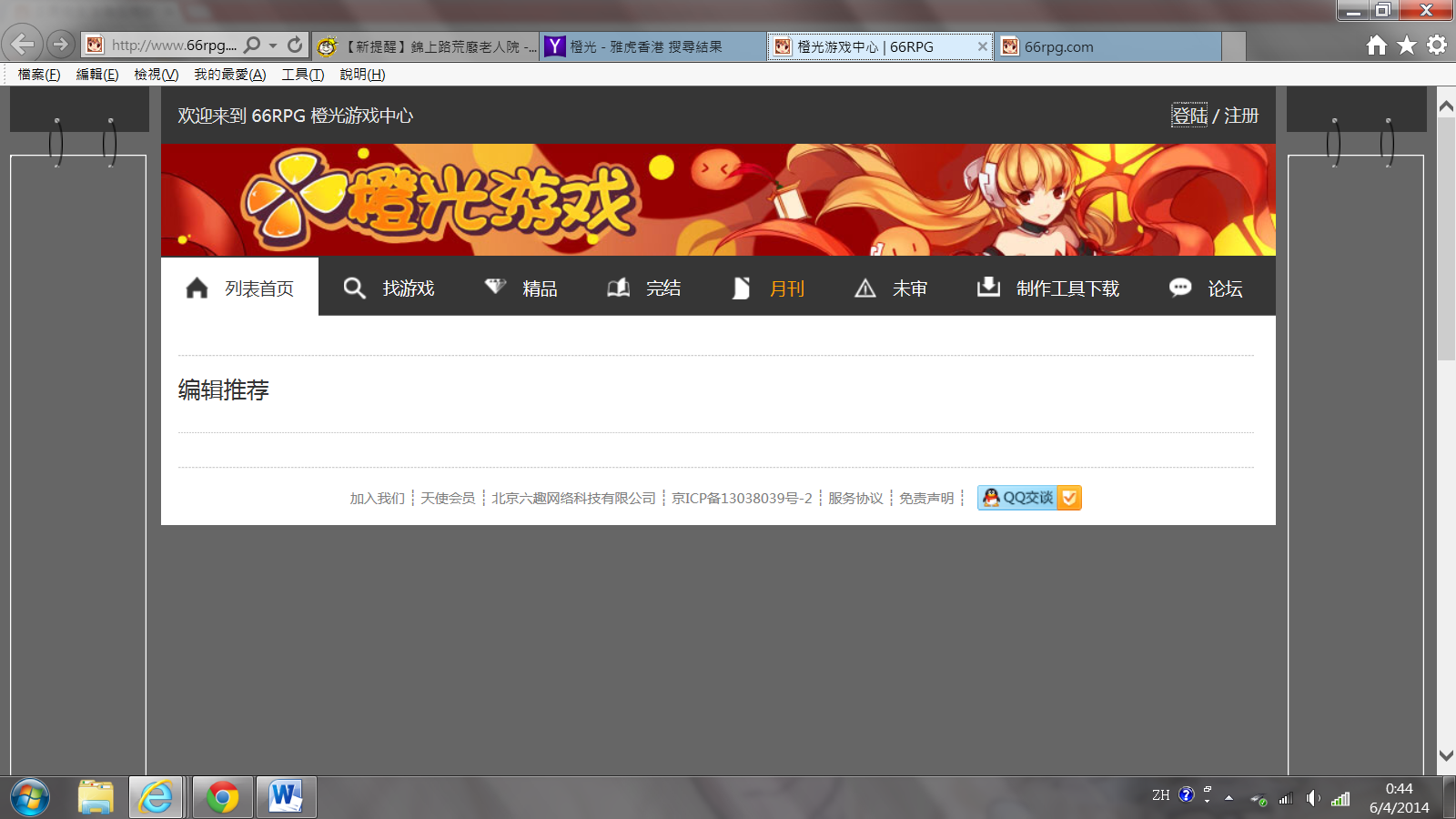Click the QQ交谈 chat button

[x=1029, y=498]
